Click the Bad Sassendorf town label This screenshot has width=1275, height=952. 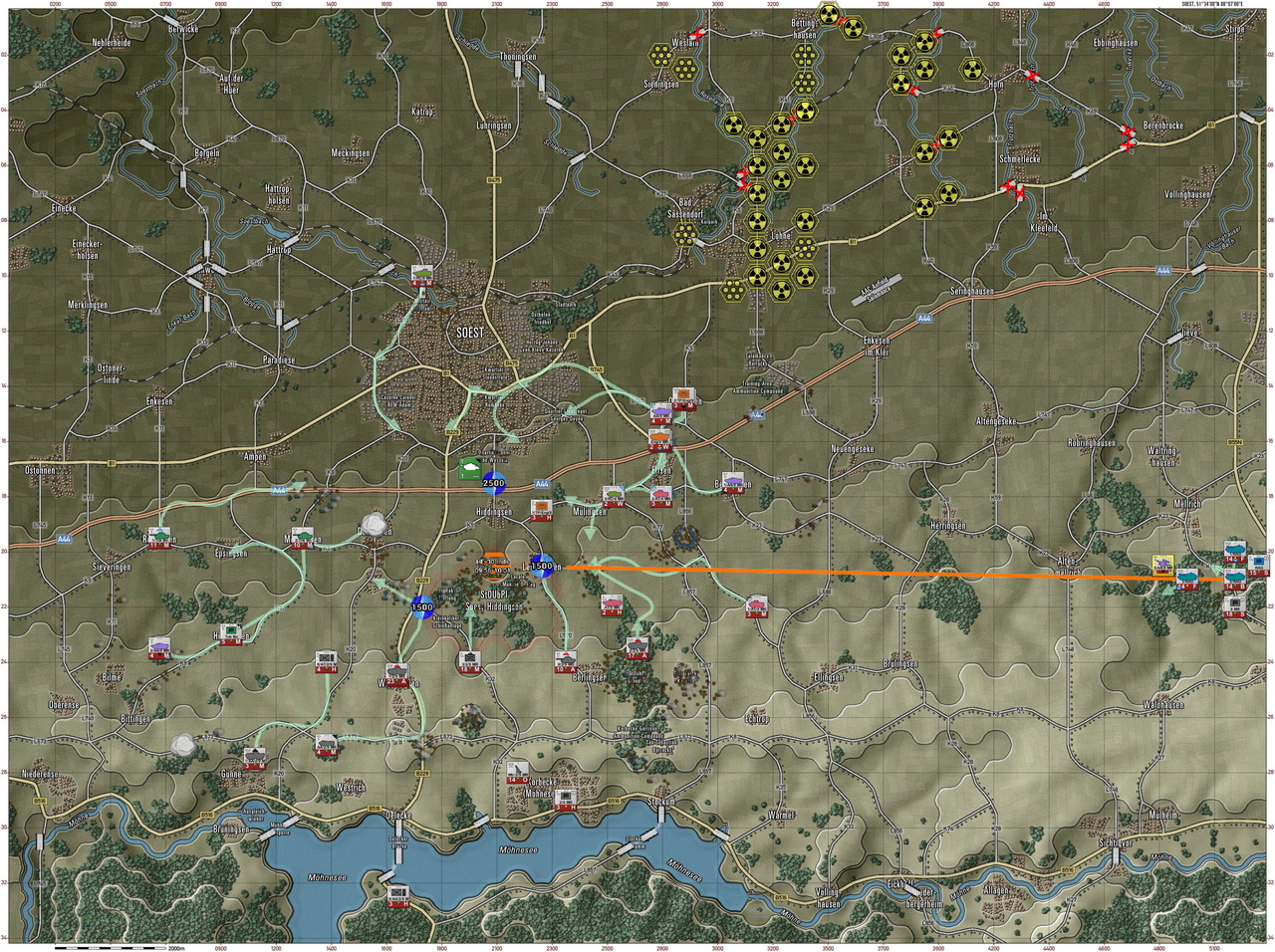coord(686,207)
